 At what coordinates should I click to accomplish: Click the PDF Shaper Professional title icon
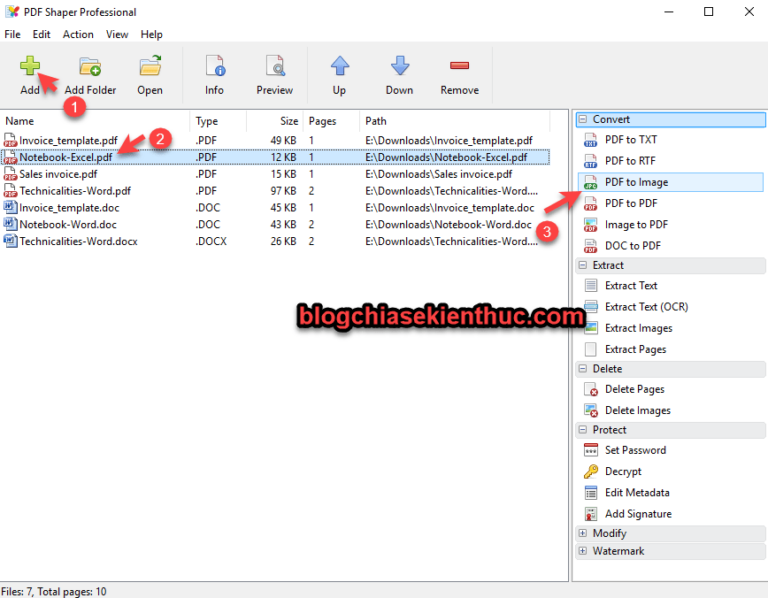(12, 12)
